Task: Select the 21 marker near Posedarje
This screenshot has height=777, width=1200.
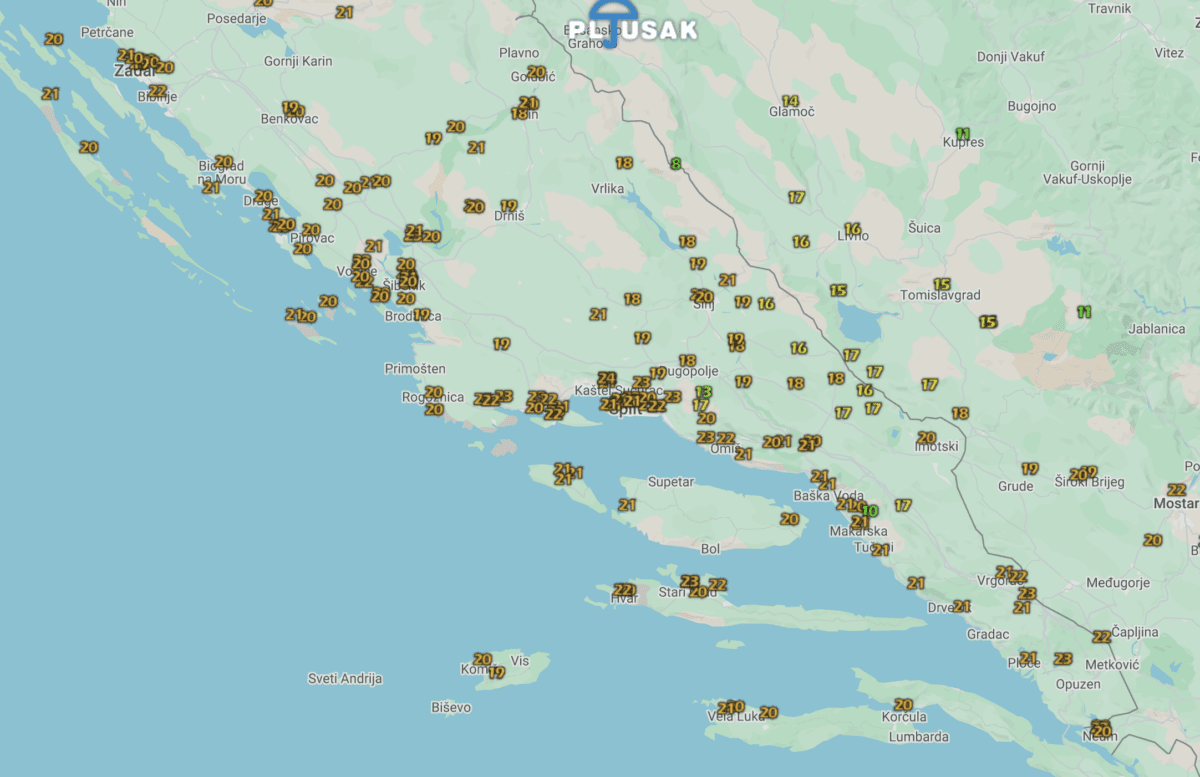Action: point(345,12)
